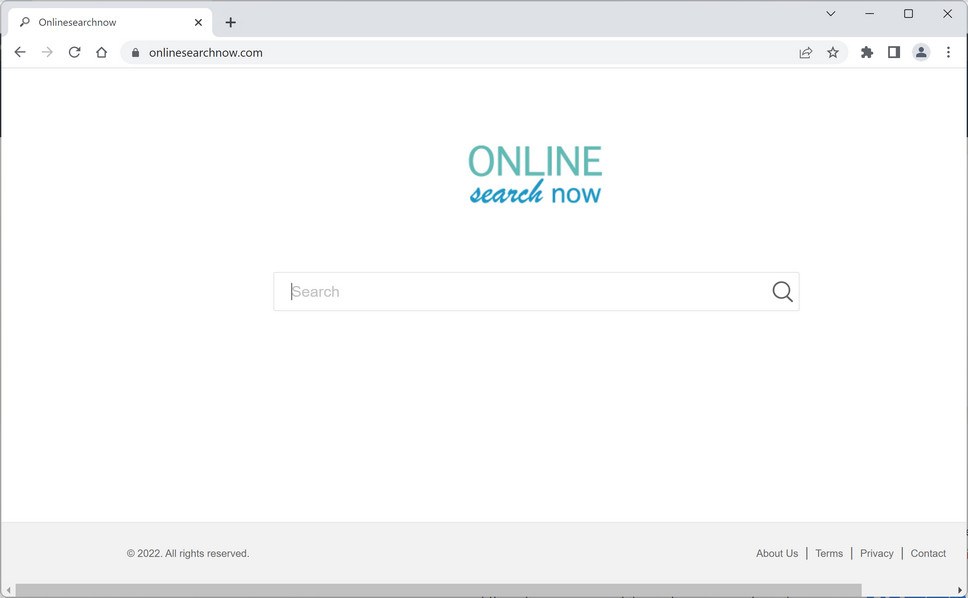968x598 pixels.
Task: Open the Privacy footer link
Action: click(x=877, y=554)
